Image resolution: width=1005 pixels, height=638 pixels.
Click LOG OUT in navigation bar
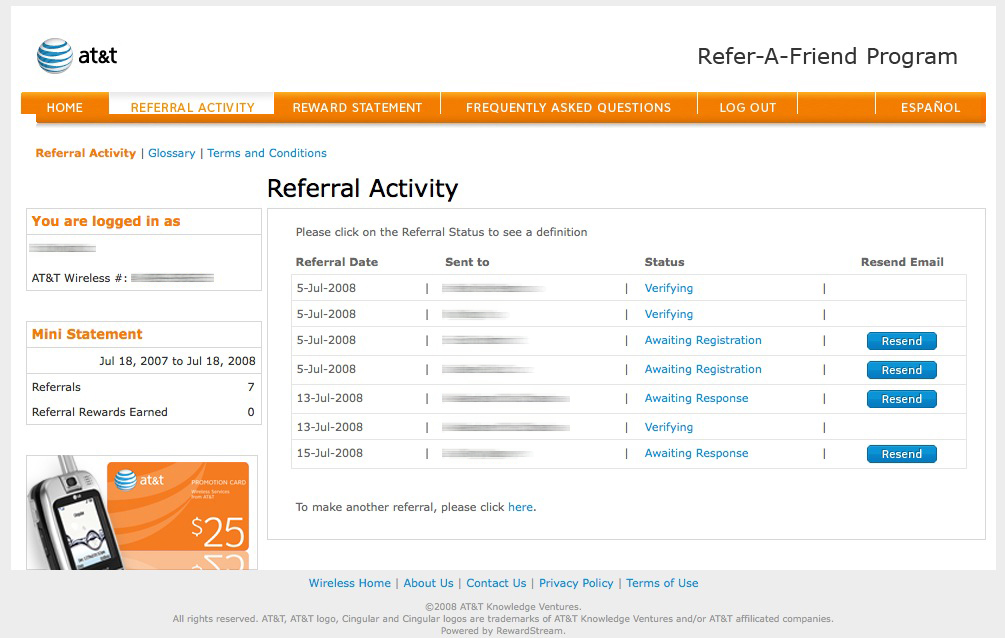[747, 108]
